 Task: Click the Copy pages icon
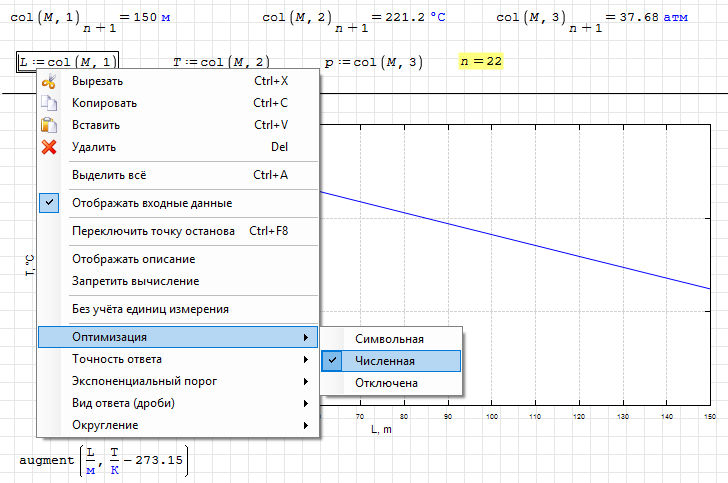[x=48, y=103]
